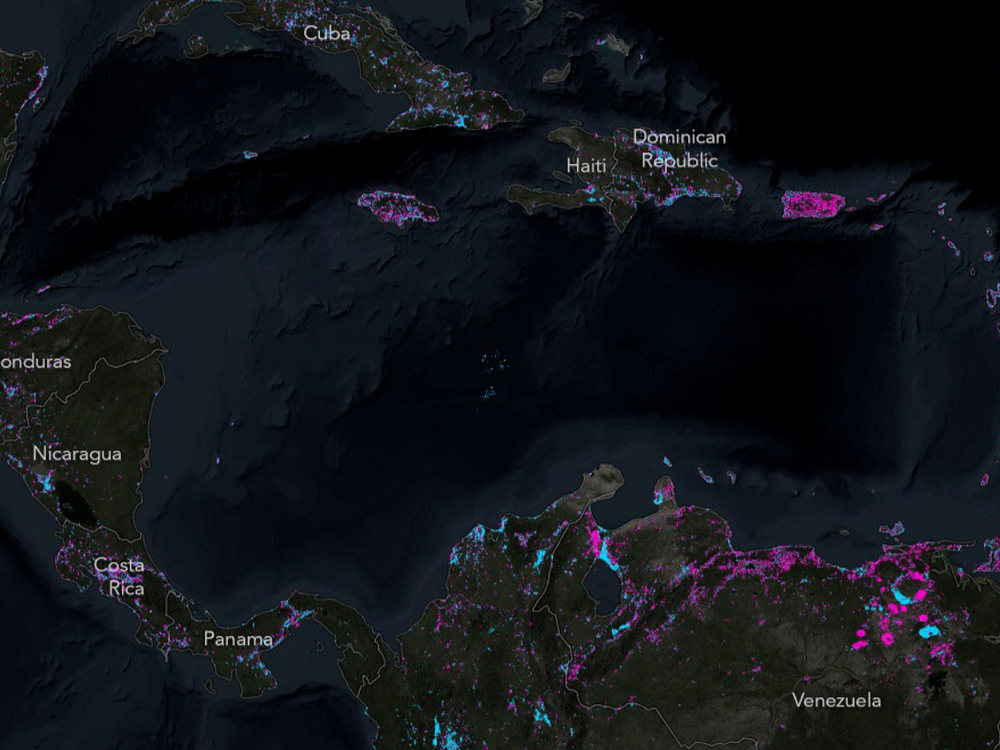Click the Dominican Republic label
The width and height of the screenshot is (1000, 750).
coord(680,148)
